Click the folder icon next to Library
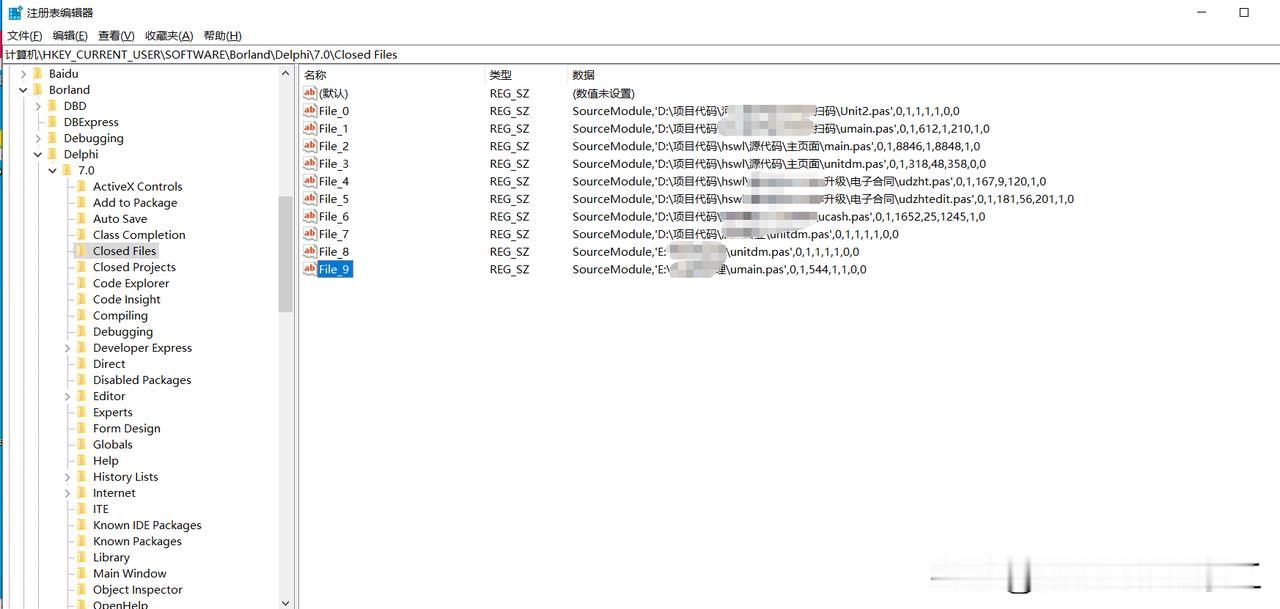The image size is (1280, 609). (x=82, y=557)
